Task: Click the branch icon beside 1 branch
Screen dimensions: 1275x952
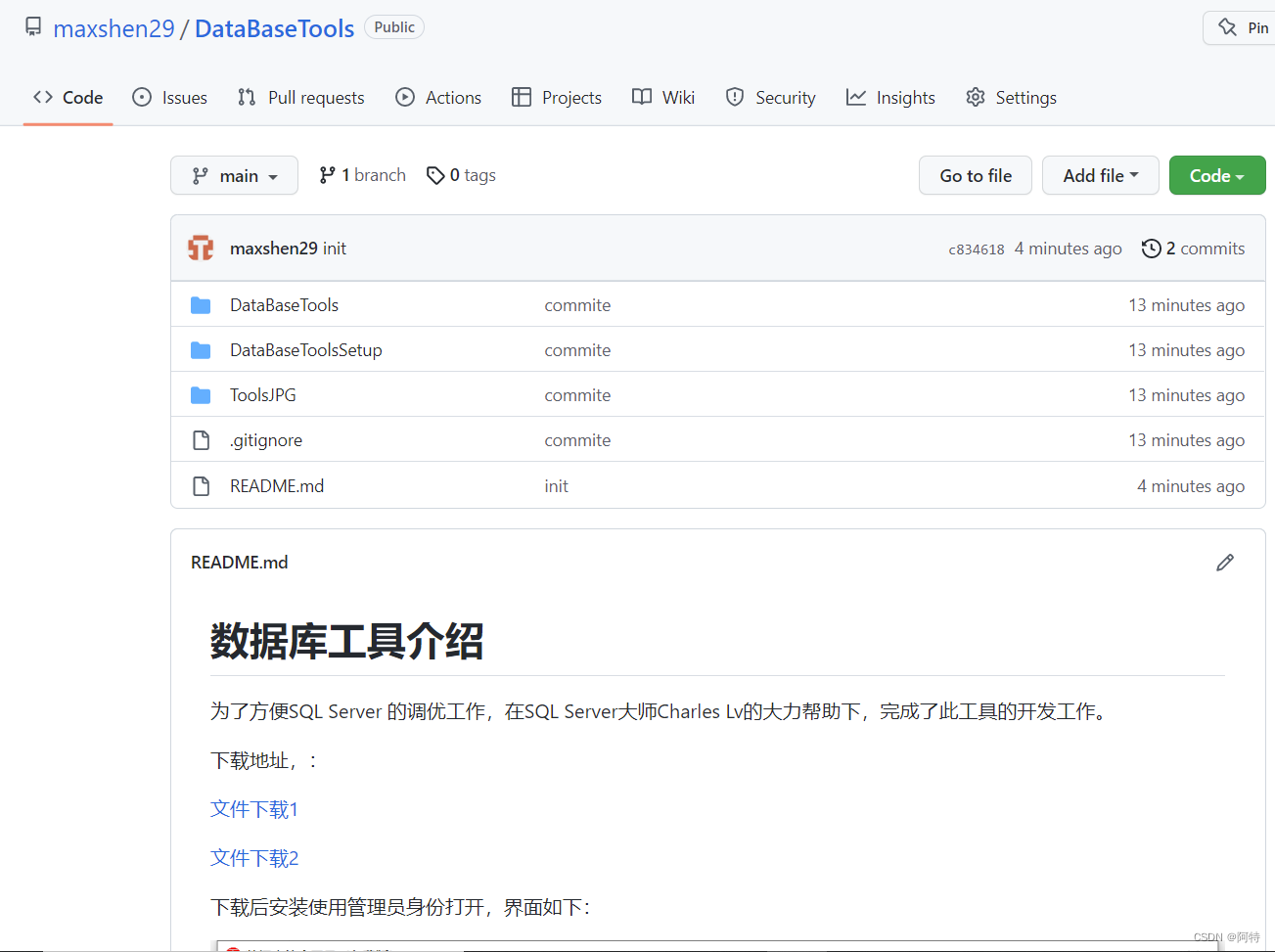Action: pos(327,175)
